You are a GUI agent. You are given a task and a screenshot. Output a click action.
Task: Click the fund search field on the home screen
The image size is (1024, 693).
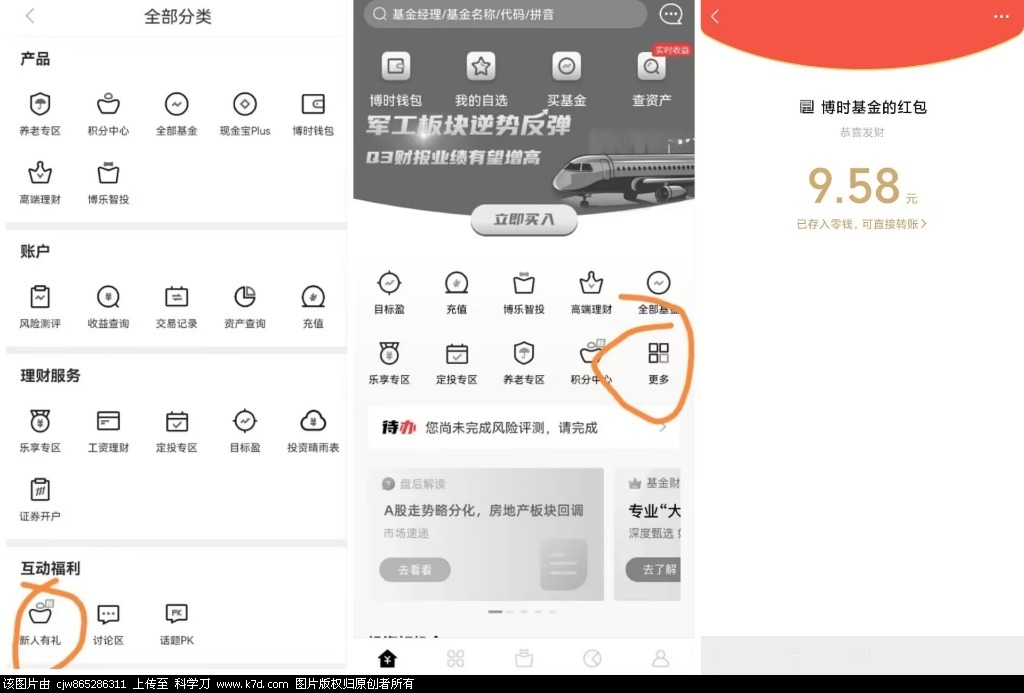(x=505, y=14)
